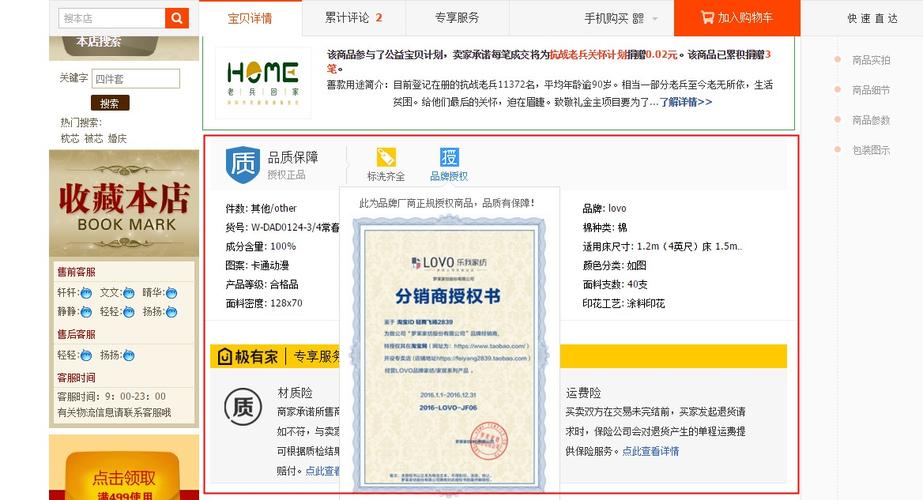Click the orange search magnifier button

pyautogui.click(x=177, y=18)
